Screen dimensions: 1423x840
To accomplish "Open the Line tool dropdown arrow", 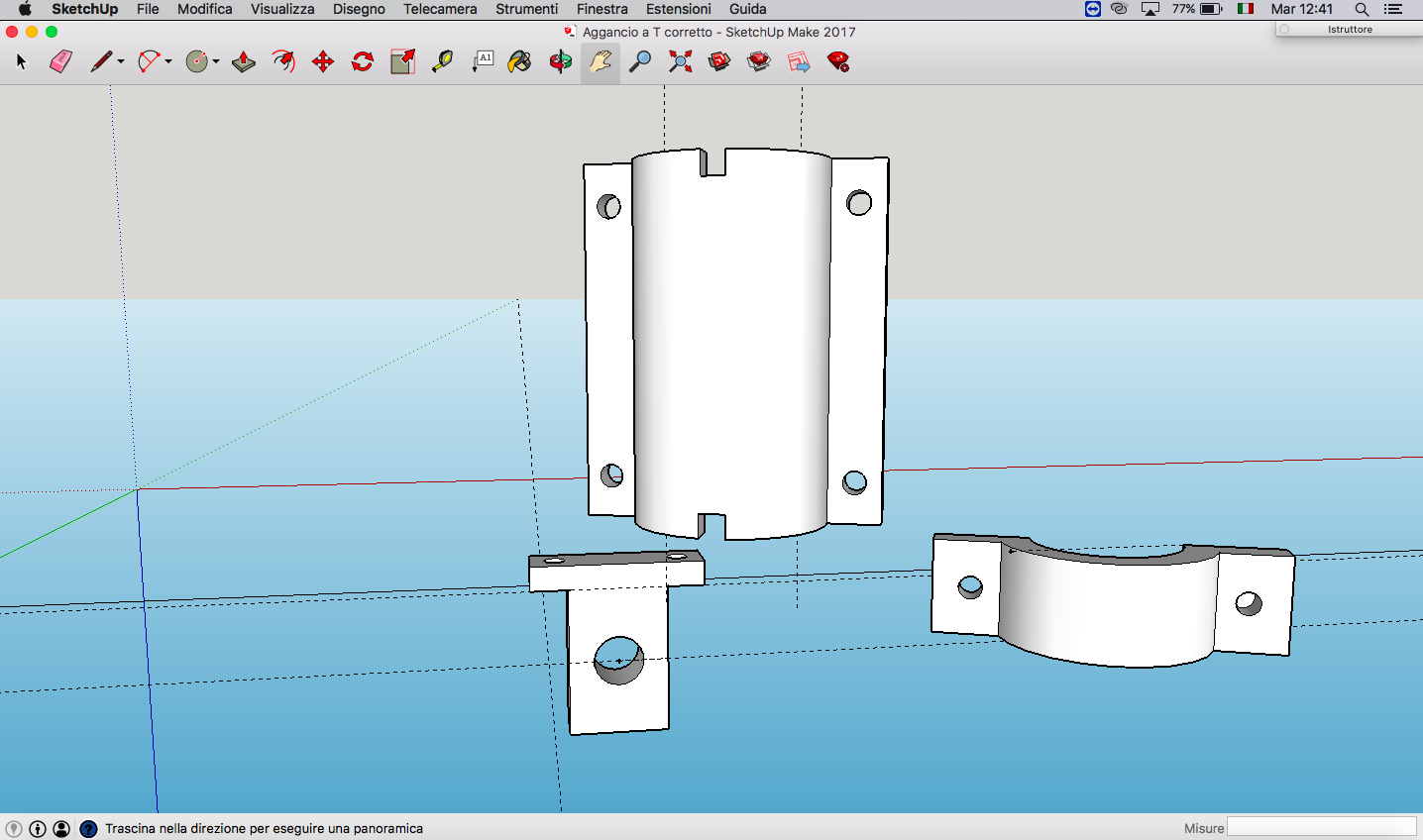I will tap(121, 61).
